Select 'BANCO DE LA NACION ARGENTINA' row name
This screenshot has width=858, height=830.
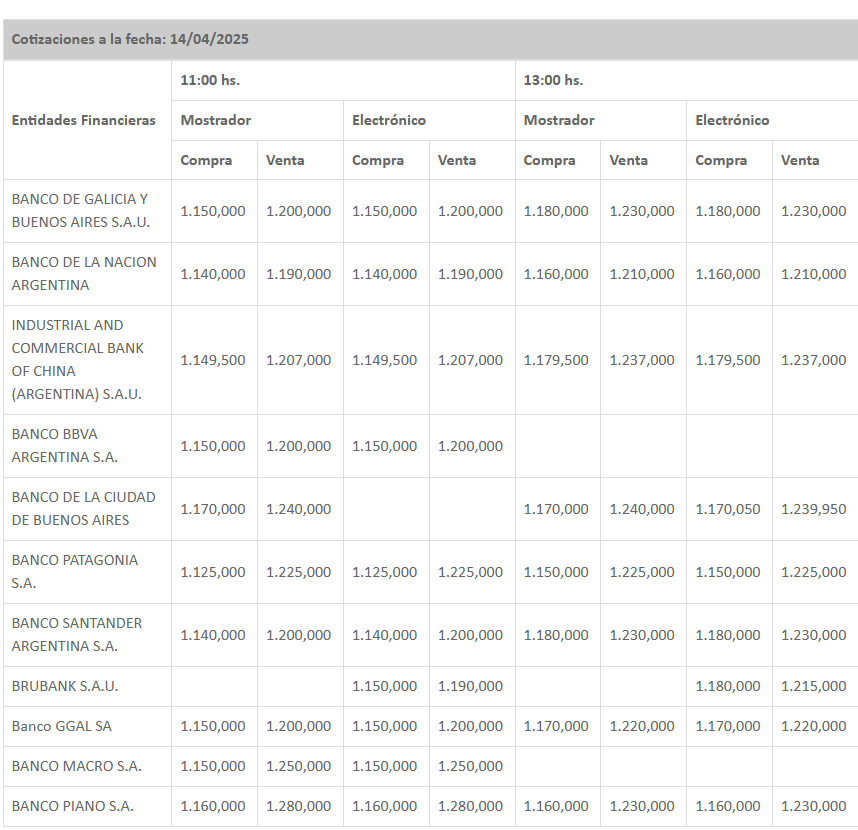pos(84,274)
